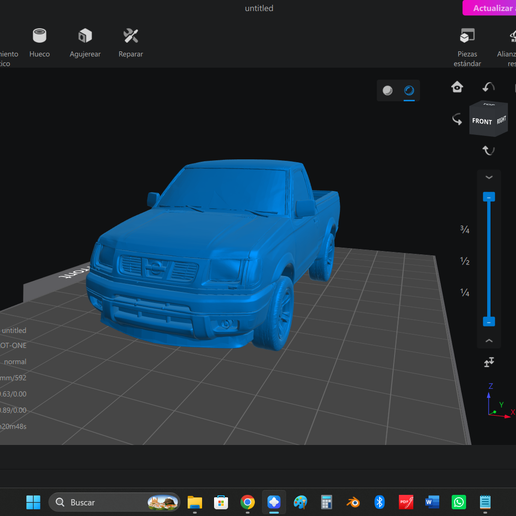
Task: Switch to solid shaded view mode
Action: [x=387, y=90]
